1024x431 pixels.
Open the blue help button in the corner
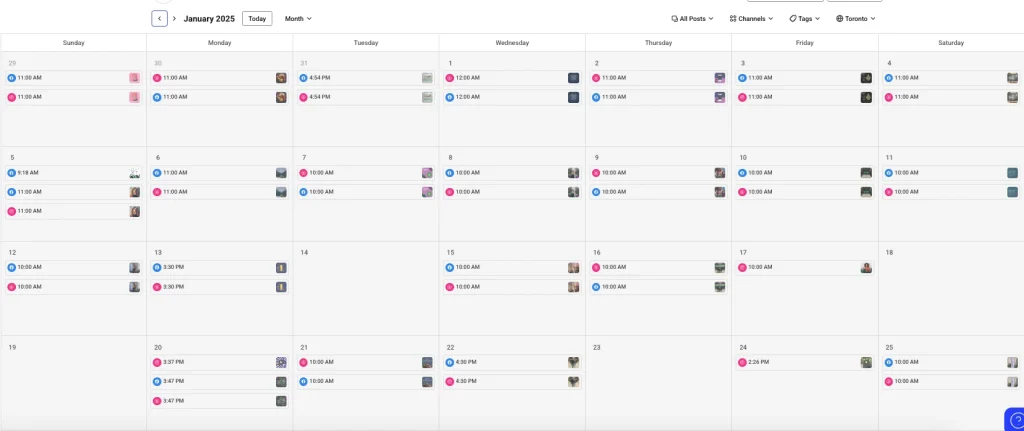pos(1015,420)
